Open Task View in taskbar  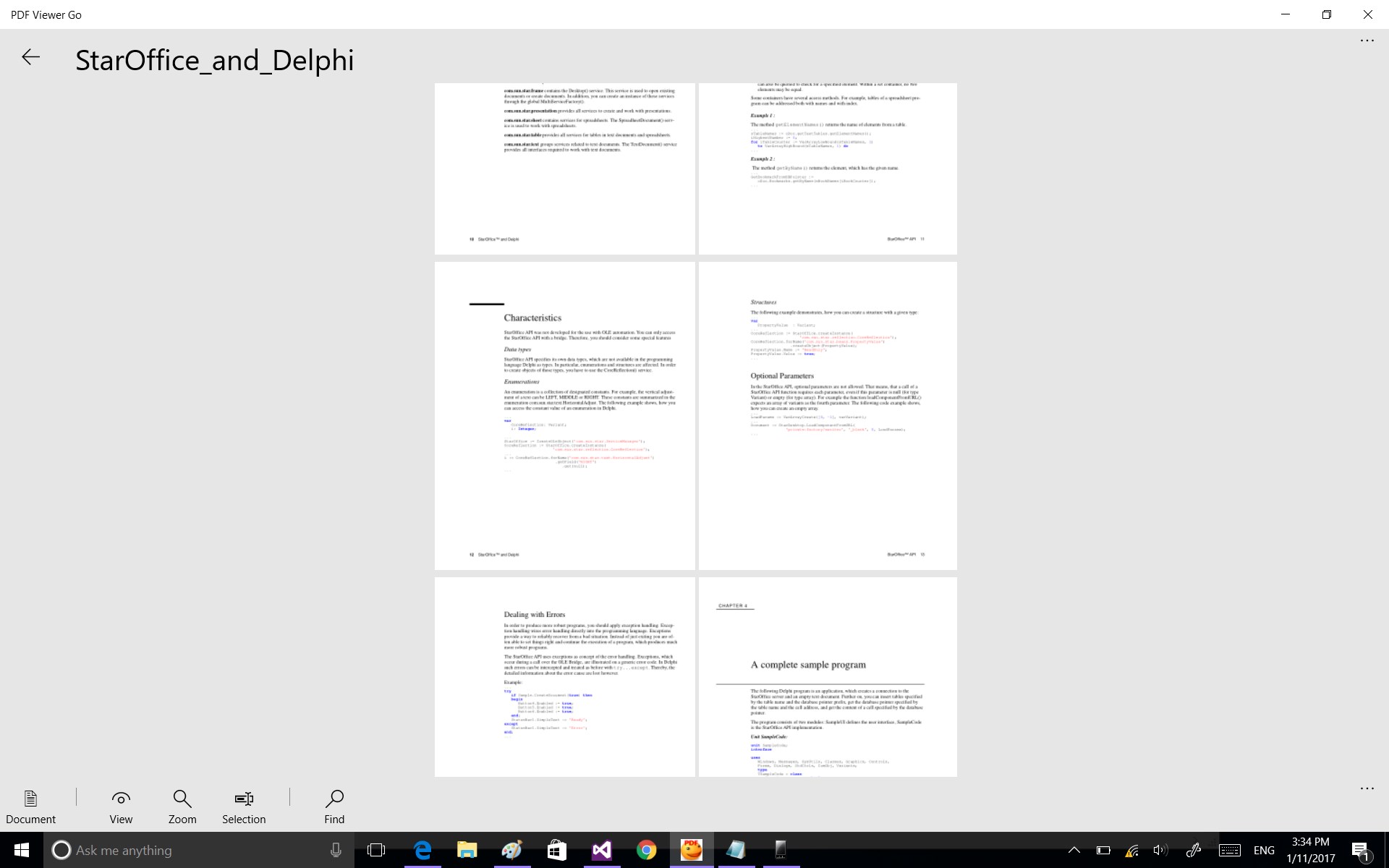point(376,850)
